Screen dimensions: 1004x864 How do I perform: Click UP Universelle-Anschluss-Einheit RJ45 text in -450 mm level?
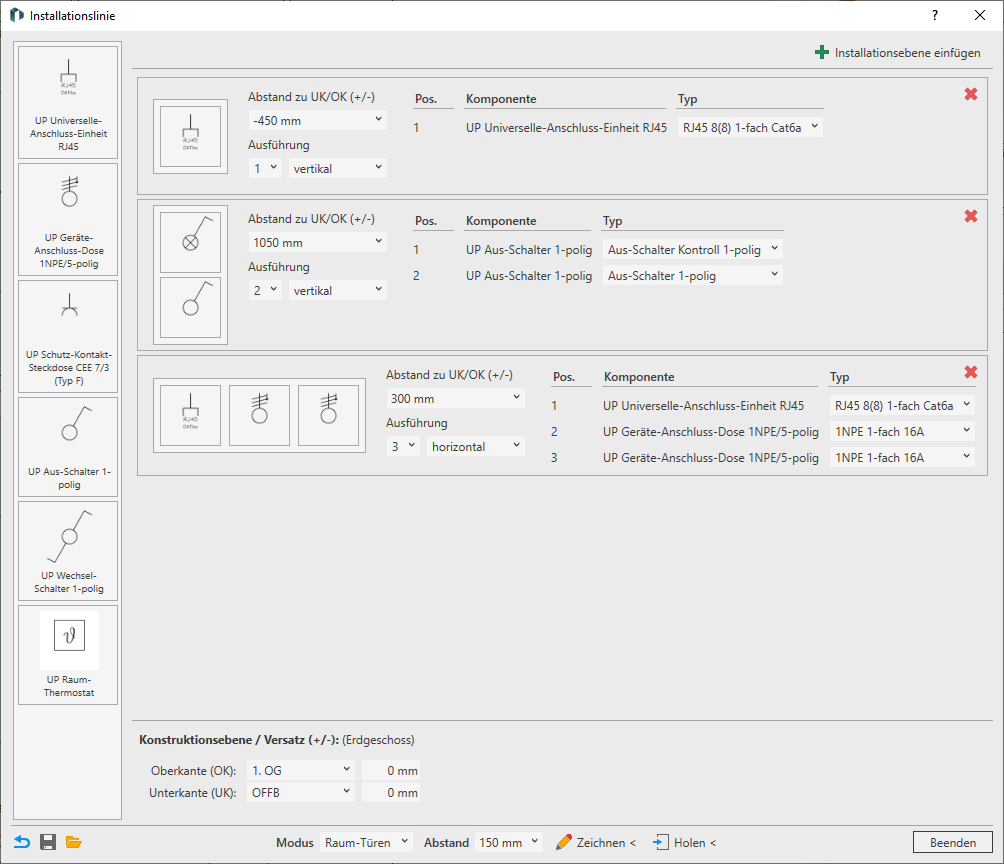click(566, 127)
